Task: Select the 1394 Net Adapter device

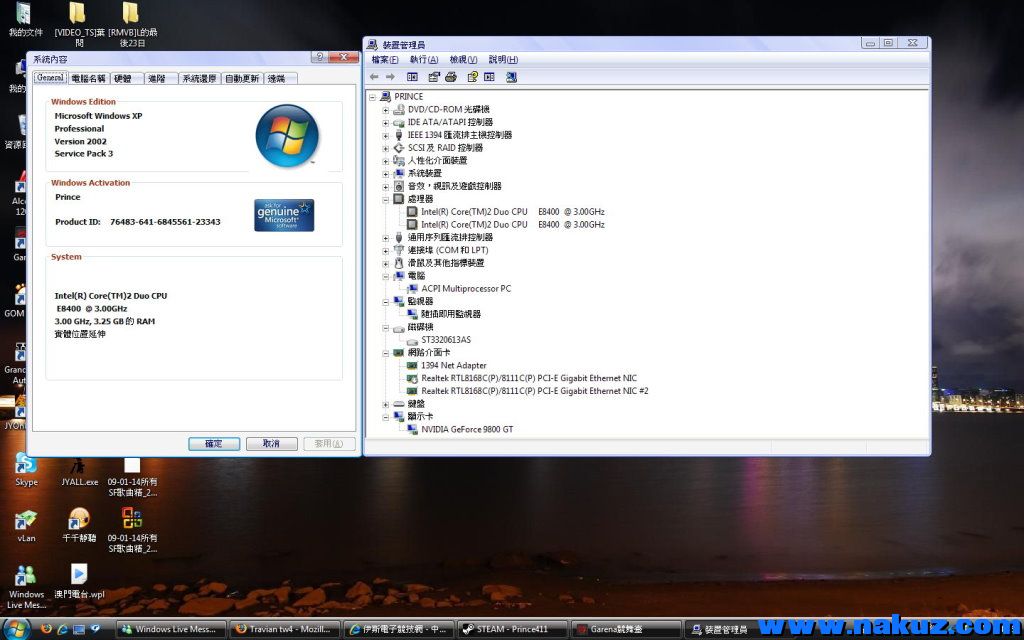Action: tap(454, 366)
